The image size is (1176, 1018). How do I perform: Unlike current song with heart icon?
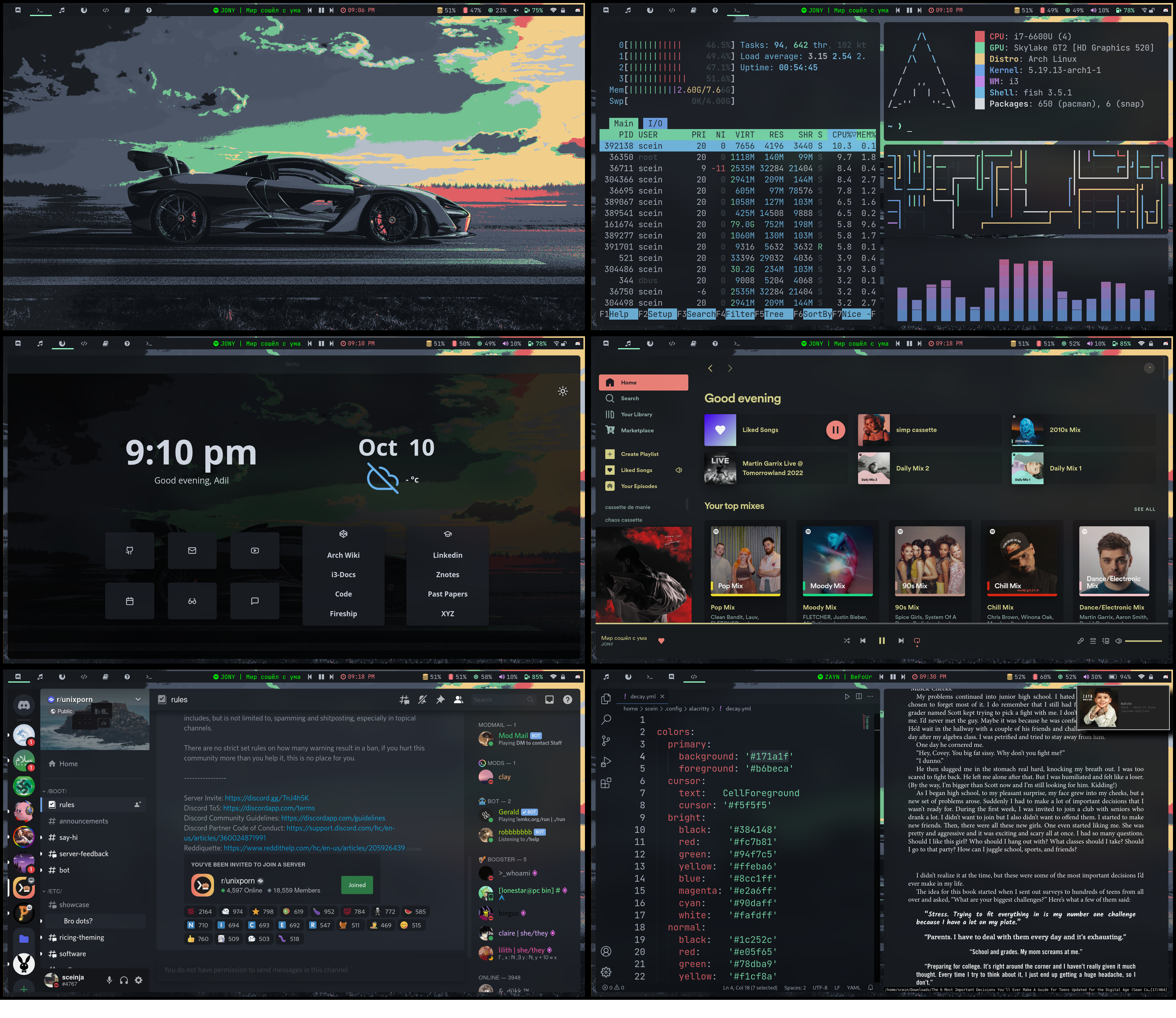coord(661,641)
